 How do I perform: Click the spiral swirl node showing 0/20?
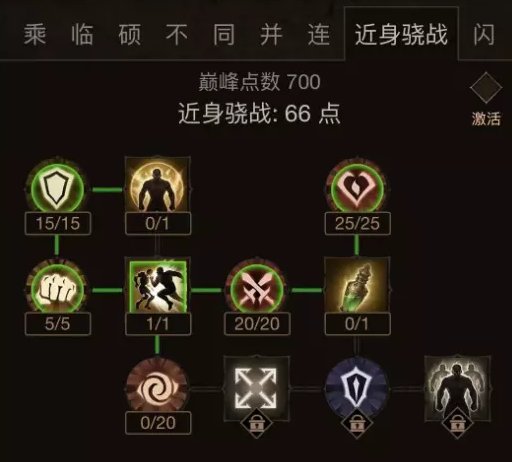click(x=157, y=389)
